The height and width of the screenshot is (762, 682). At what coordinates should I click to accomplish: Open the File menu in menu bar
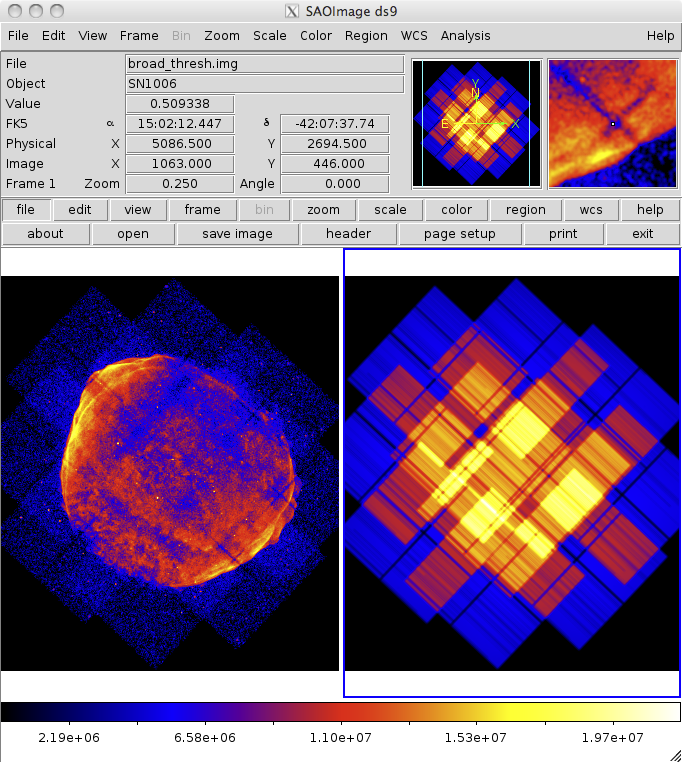18,35
